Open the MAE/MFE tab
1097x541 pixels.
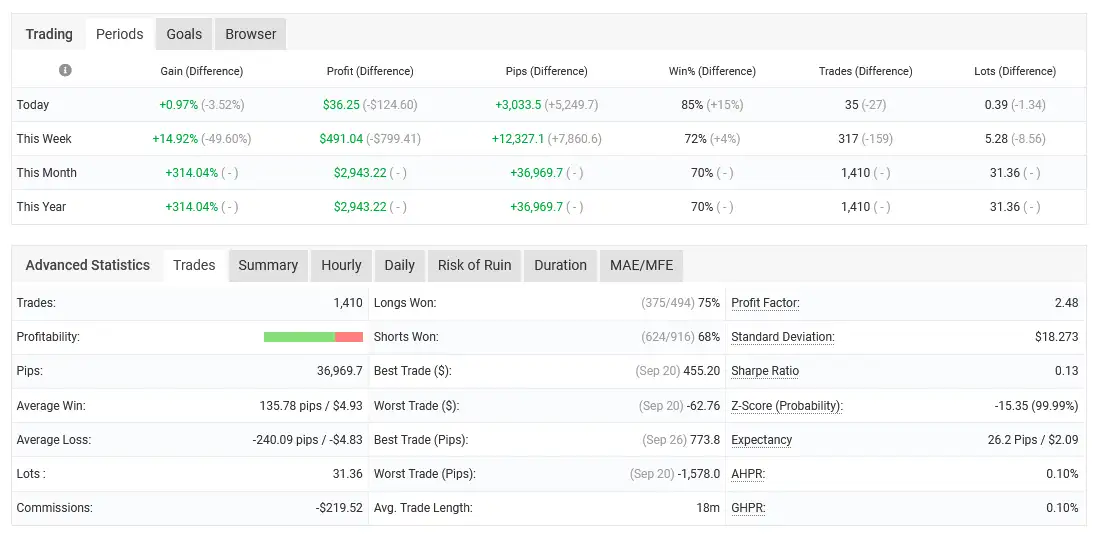pos(641,265)
